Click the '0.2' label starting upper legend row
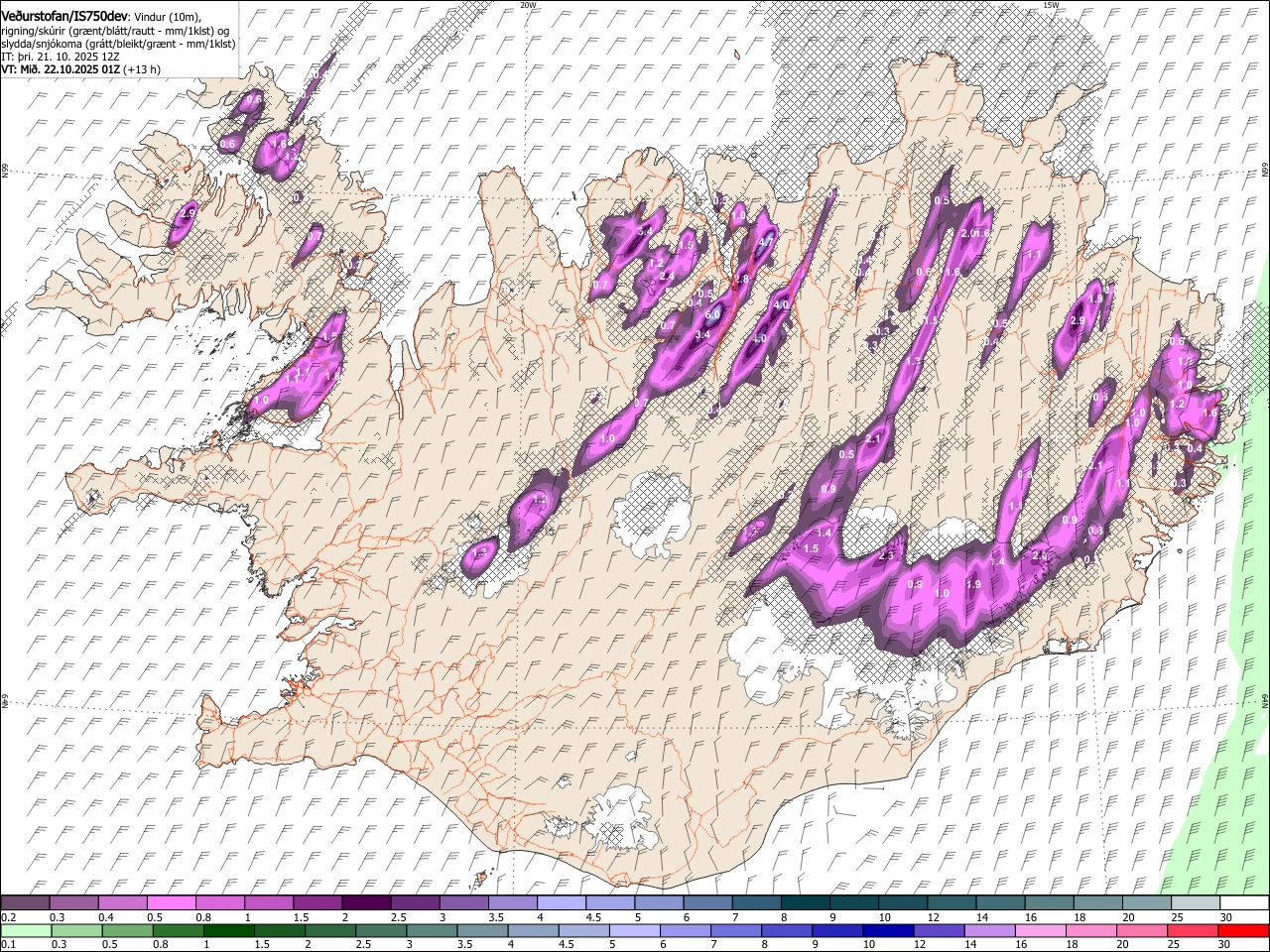 click(8, 917)
